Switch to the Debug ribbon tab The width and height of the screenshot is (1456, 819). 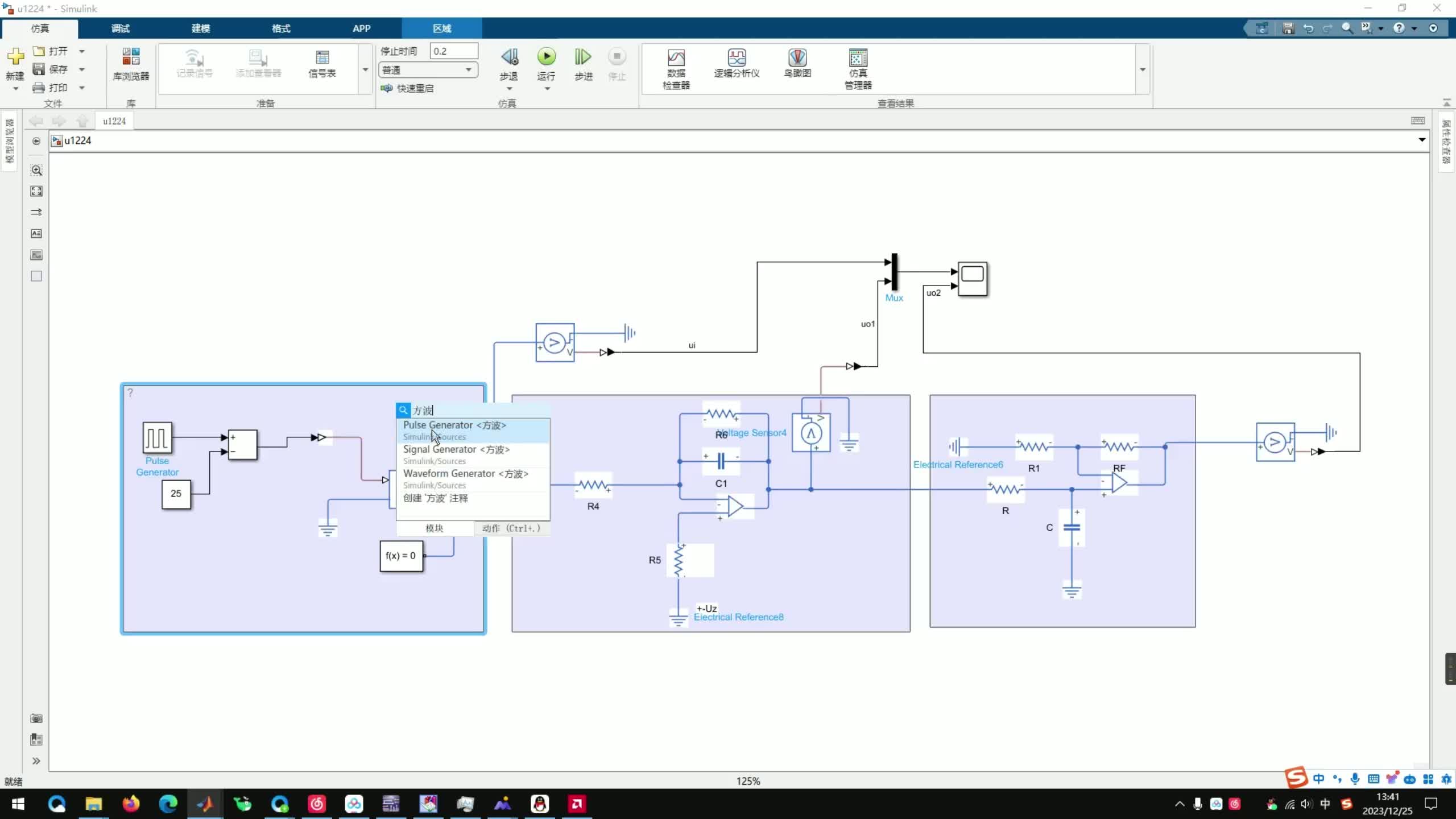[x=120, y=28]
